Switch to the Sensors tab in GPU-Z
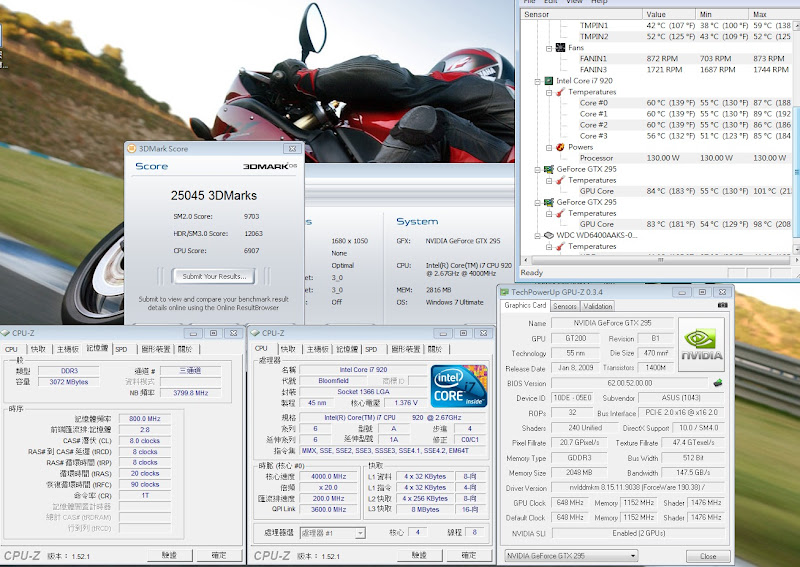This screenshot has height=567, width=800. (x=565, y=306)
